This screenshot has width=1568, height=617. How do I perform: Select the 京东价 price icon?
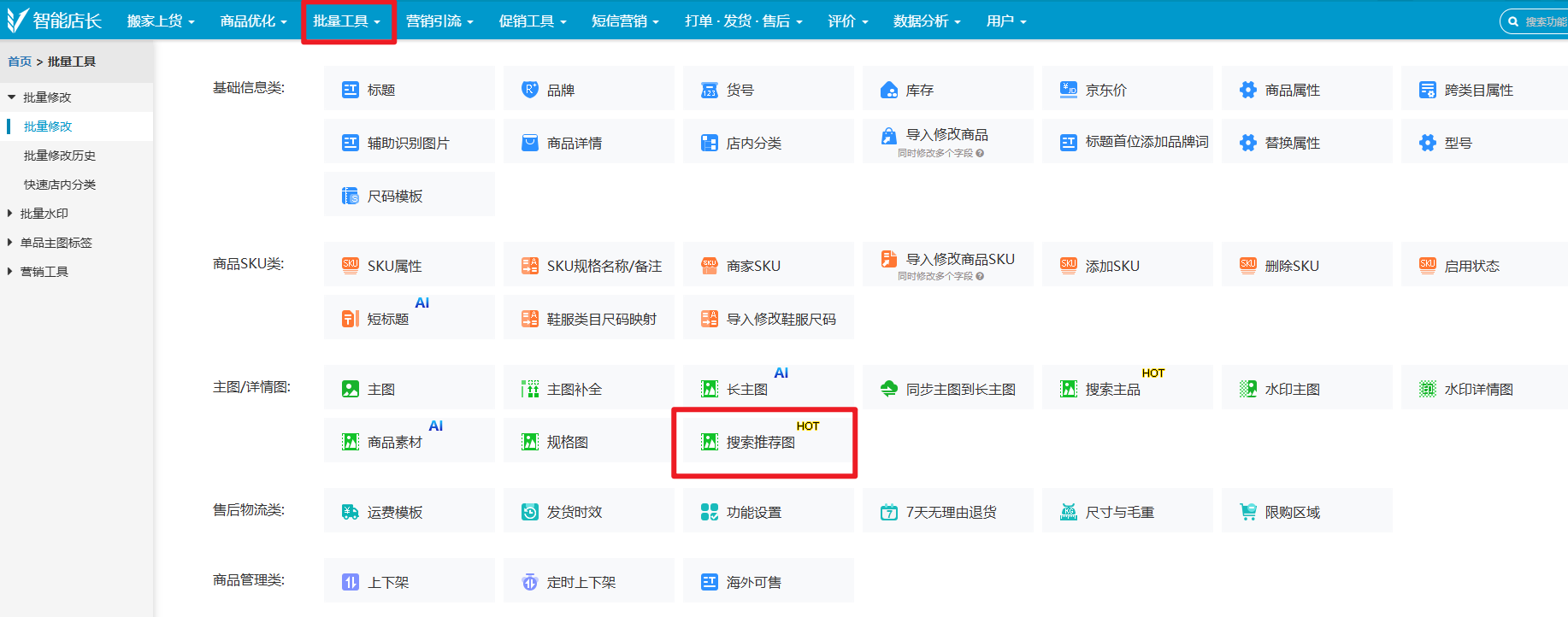[x=1069, y=90]
